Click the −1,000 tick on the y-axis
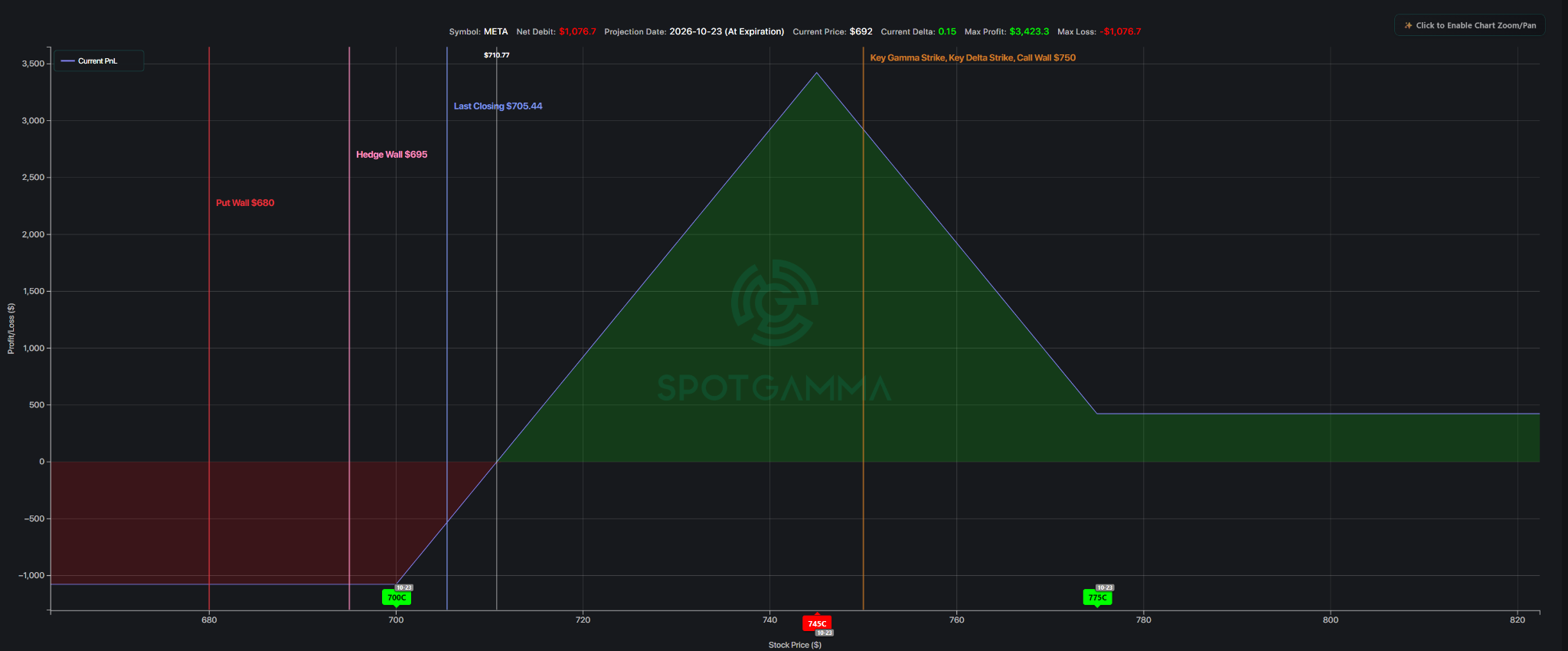The image size is (1568, 651). pyautogui.click(x=31, y=575)
